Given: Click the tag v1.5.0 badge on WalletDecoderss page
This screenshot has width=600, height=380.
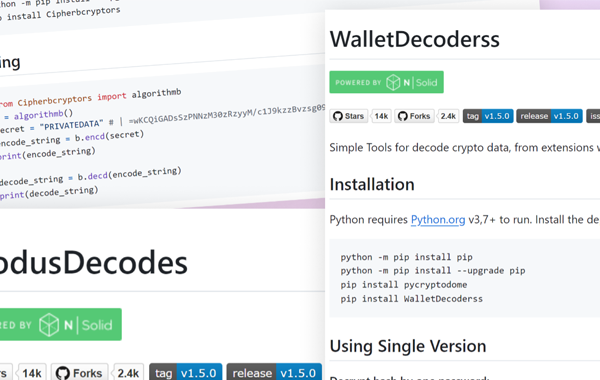Looking at the screenshot, I should [488, 116].
